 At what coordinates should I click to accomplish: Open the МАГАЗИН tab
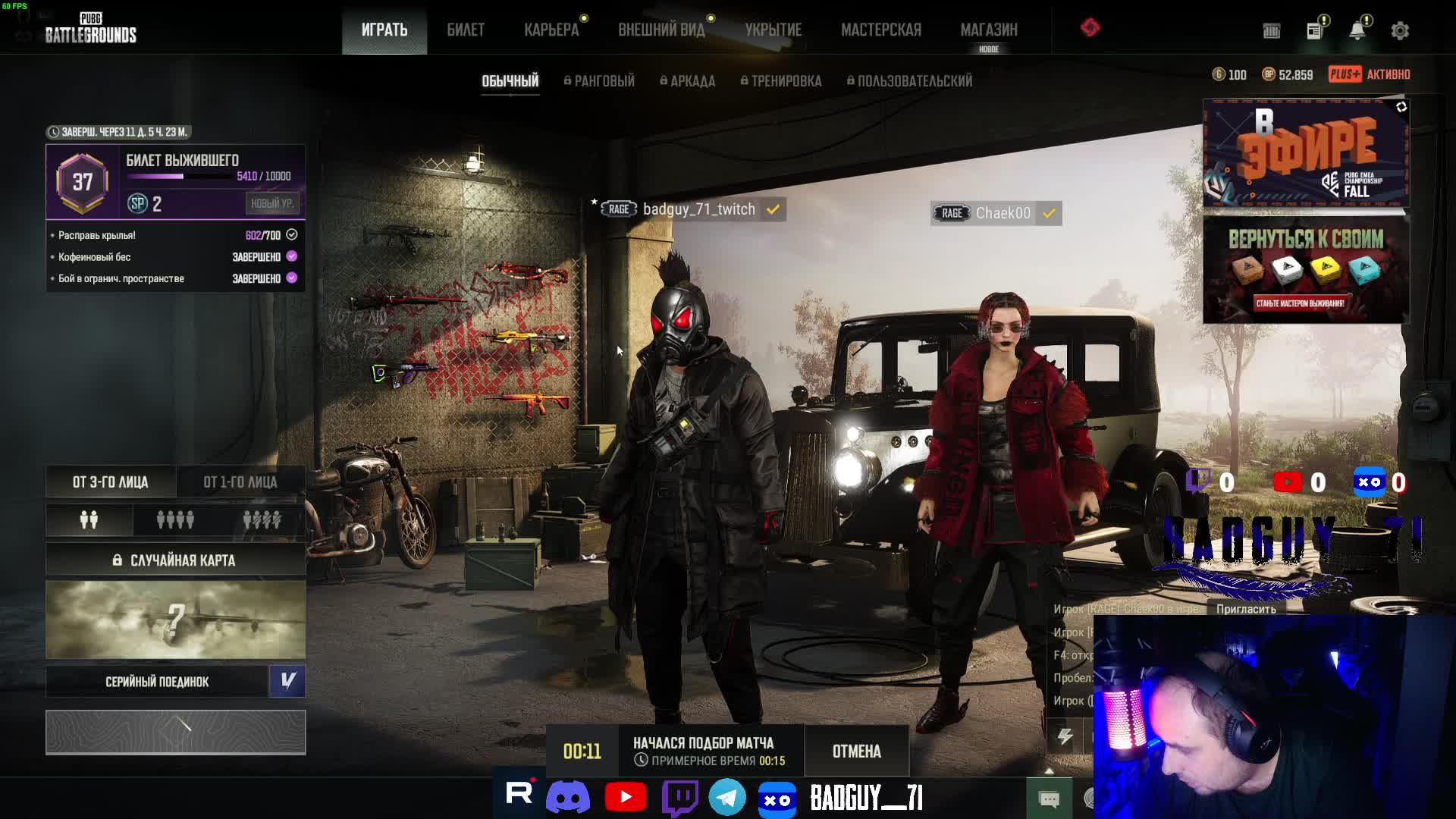point(989,30)
